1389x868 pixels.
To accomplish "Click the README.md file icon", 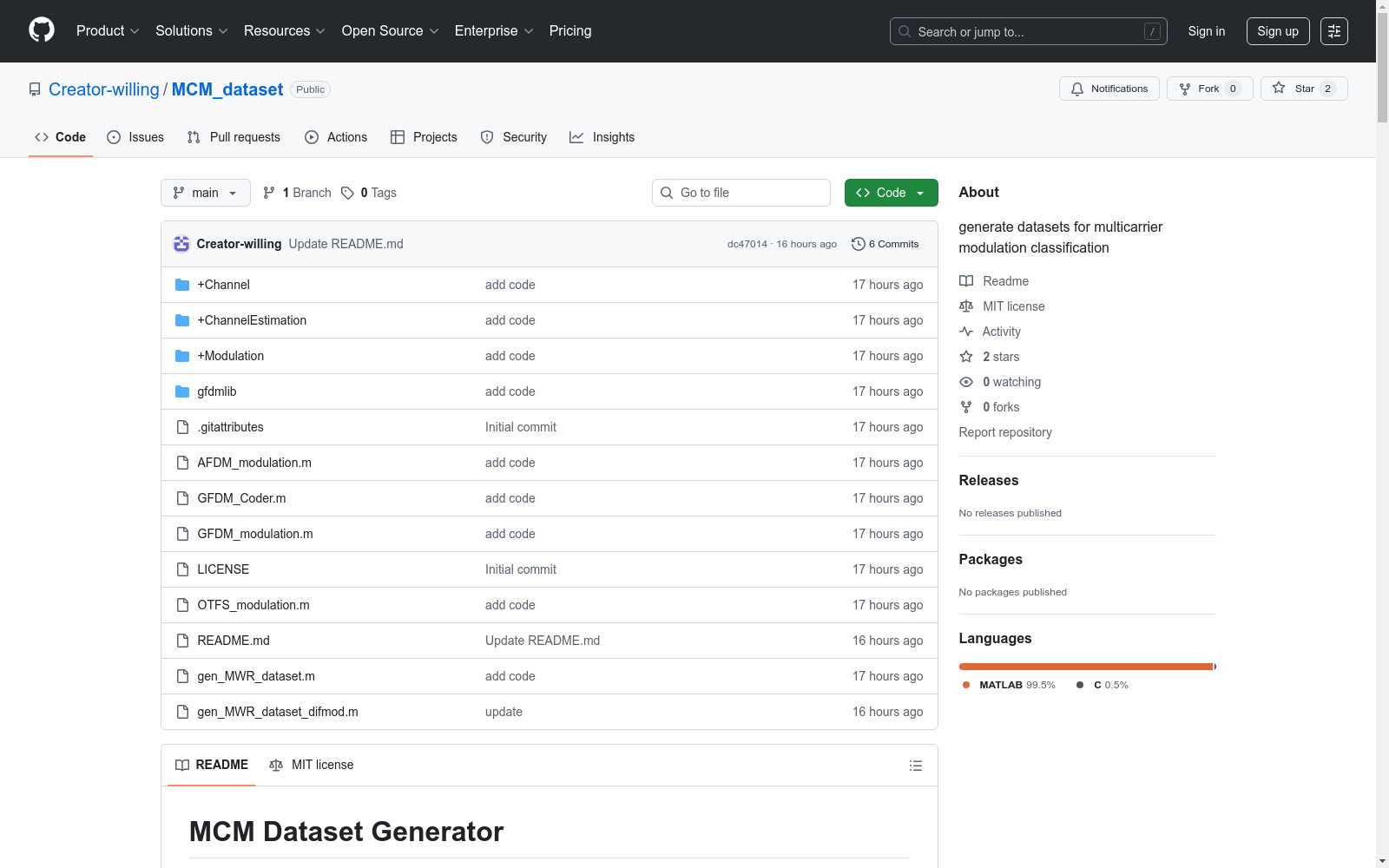I will pos(182,641).
